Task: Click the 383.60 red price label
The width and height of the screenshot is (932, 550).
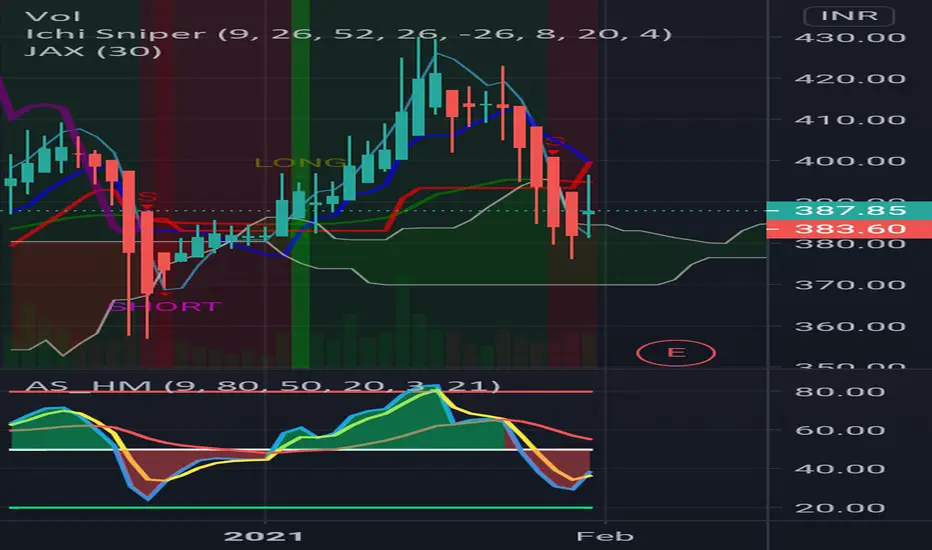Action: (x=849, y=230)
